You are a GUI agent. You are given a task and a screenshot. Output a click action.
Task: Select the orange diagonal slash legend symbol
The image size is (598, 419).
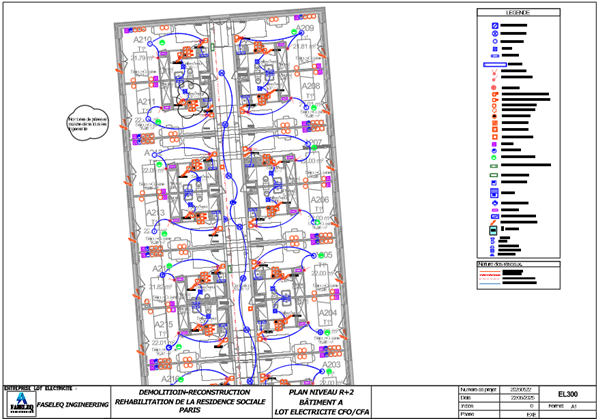[x=494, y=222]
